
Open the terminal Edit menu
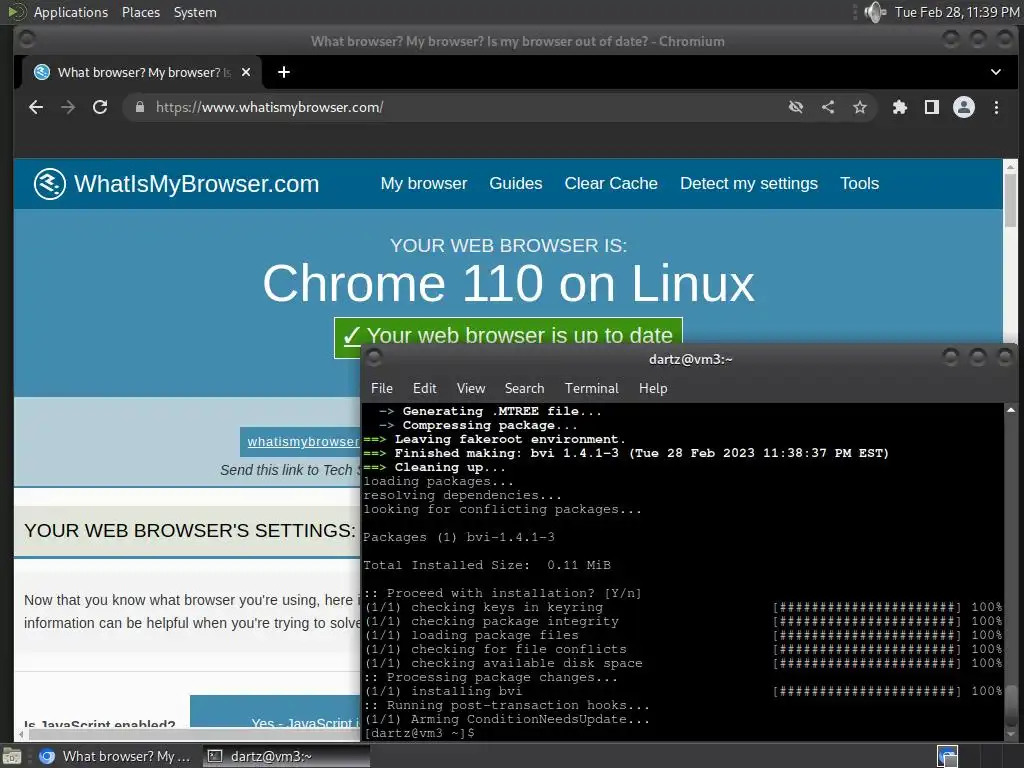tap(424, 388)
